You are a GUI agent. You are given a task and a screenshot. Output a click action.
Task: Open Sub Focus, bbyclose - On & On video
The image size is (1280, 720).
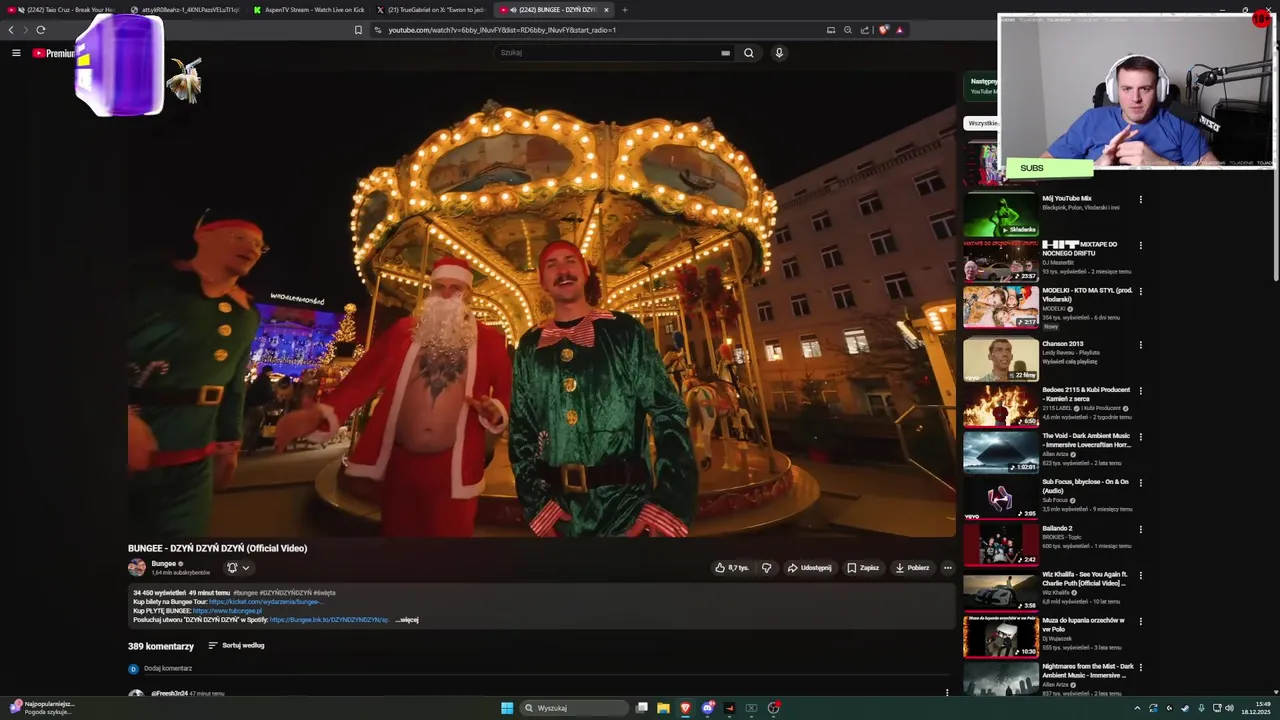click(x=1086, y=486)
